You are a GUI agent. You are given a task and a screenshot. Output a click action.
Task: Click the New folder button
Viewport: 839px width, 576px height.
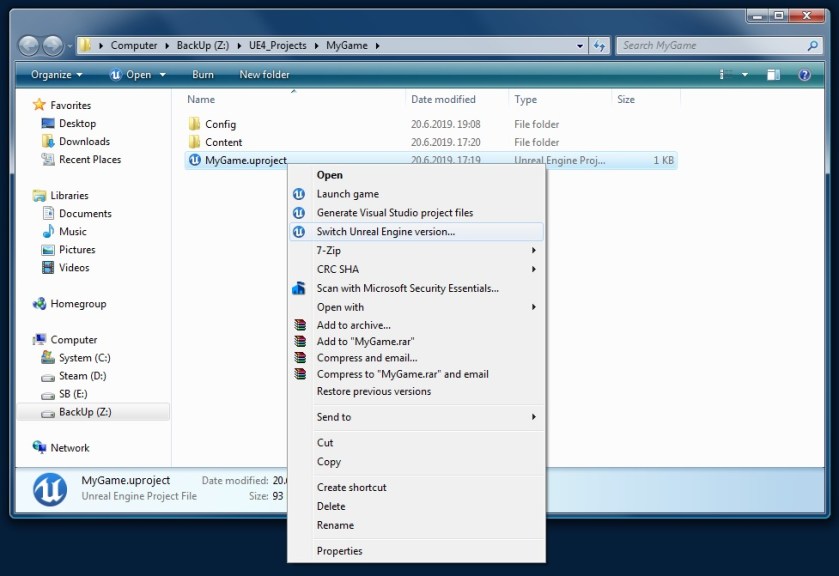pyautogui.click(x=264, y=75)
